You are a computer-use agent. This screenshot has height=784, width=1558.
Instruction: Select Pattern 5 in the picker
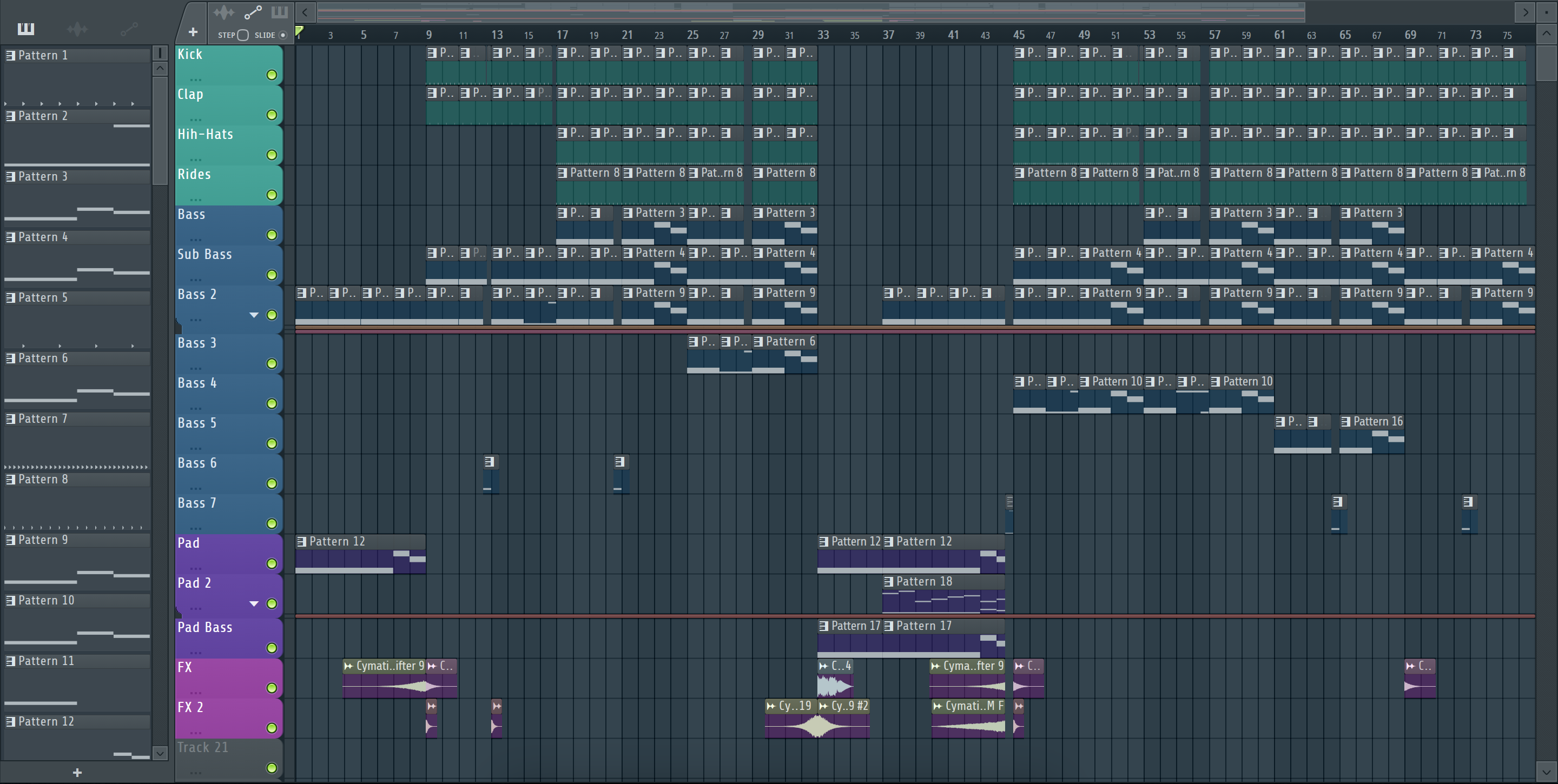(42, 297)
